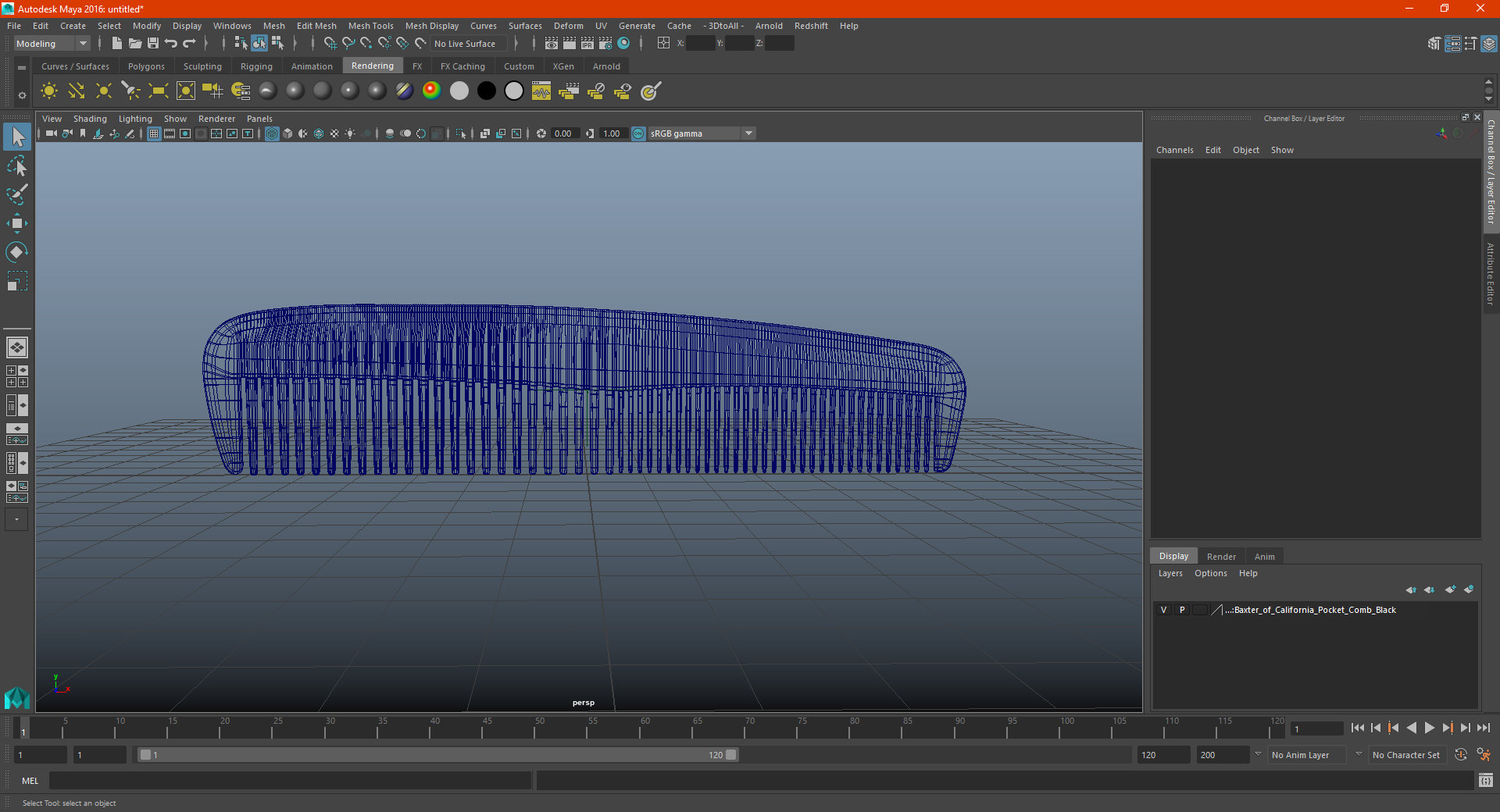Create a directional light from shelf
Screen dimensions: 1500x812
tap(77, 91)
